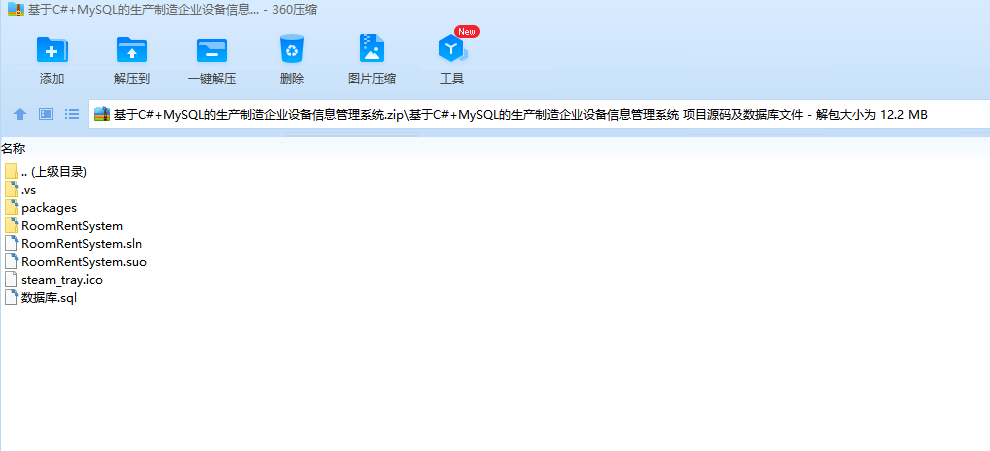
Task: Click the file icon of RoomRentSystem.sln
Action: [x=11, y=244]
